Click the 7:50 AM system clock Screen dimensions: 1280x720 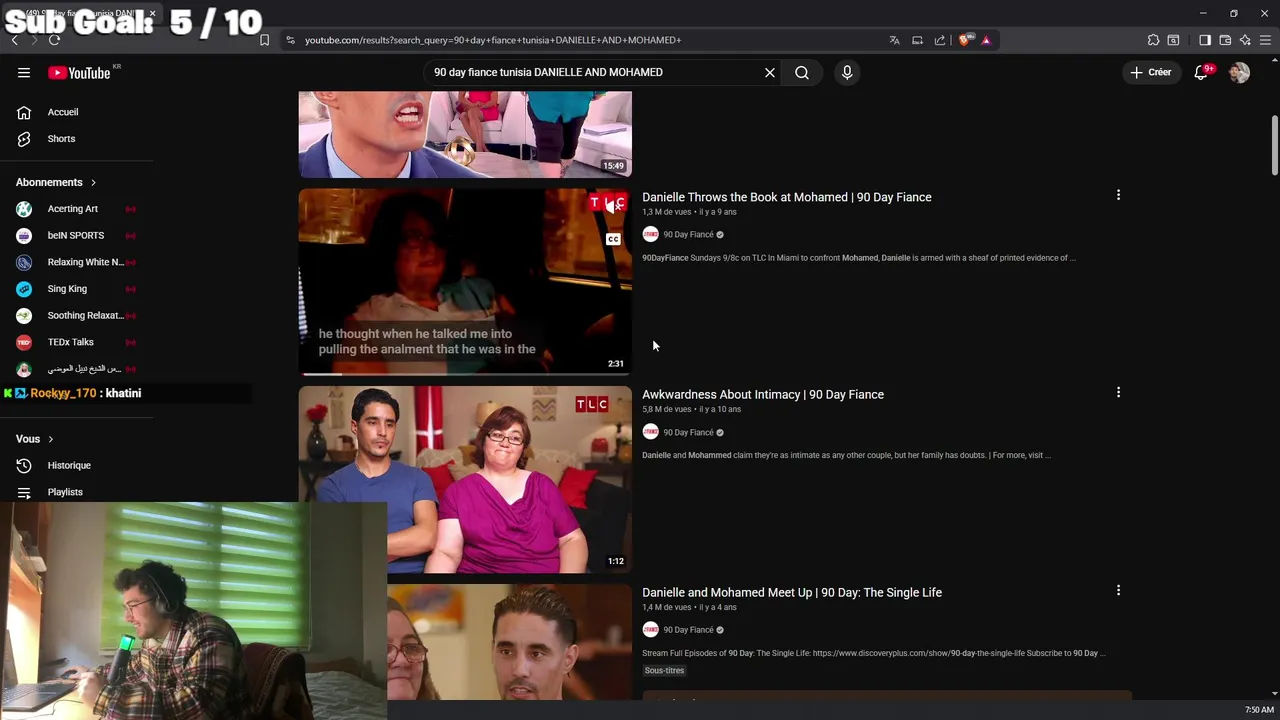1259,710
